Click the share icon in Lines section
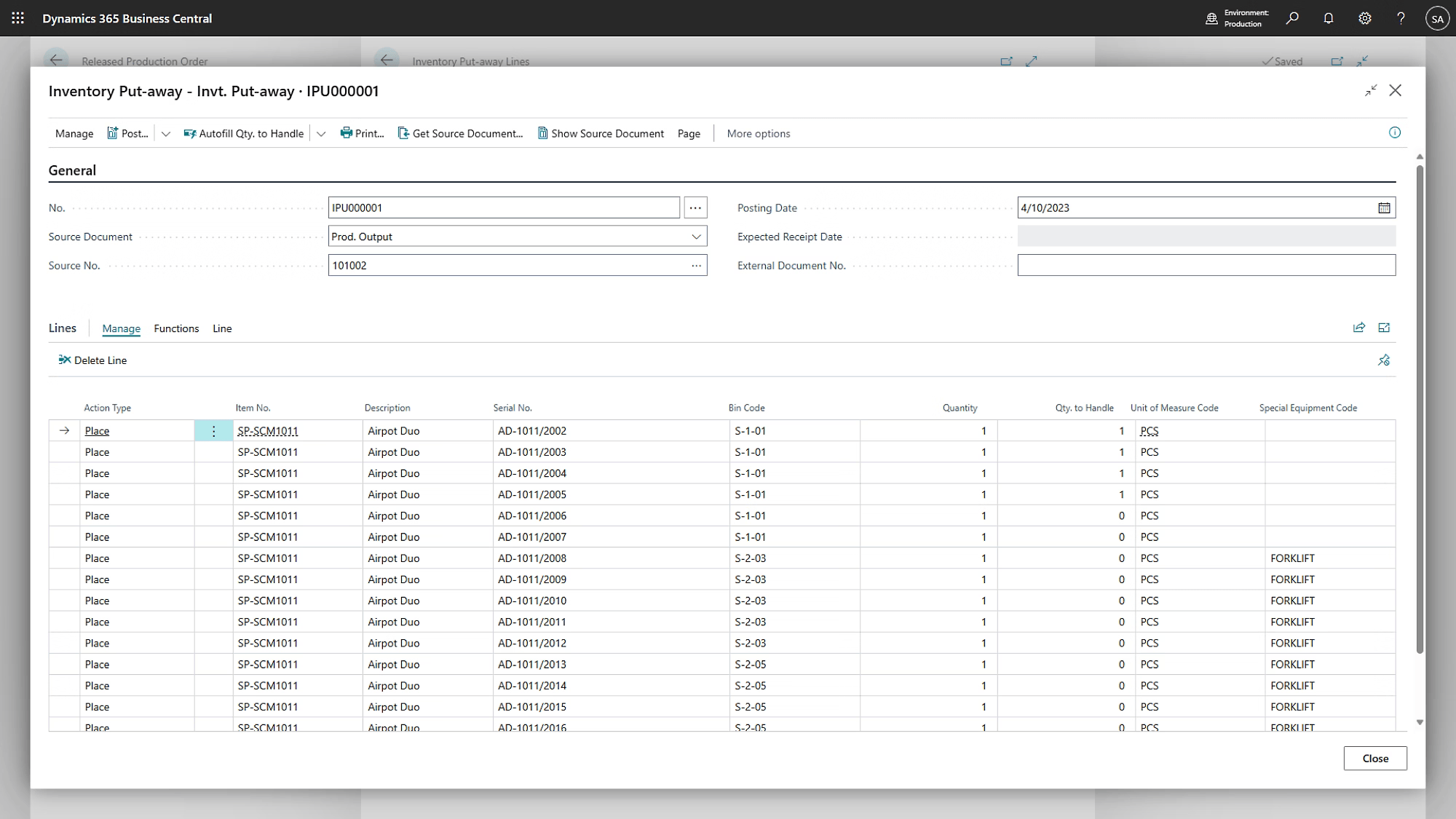The height and width of the screenshot is (819, 1456). 1359,328
